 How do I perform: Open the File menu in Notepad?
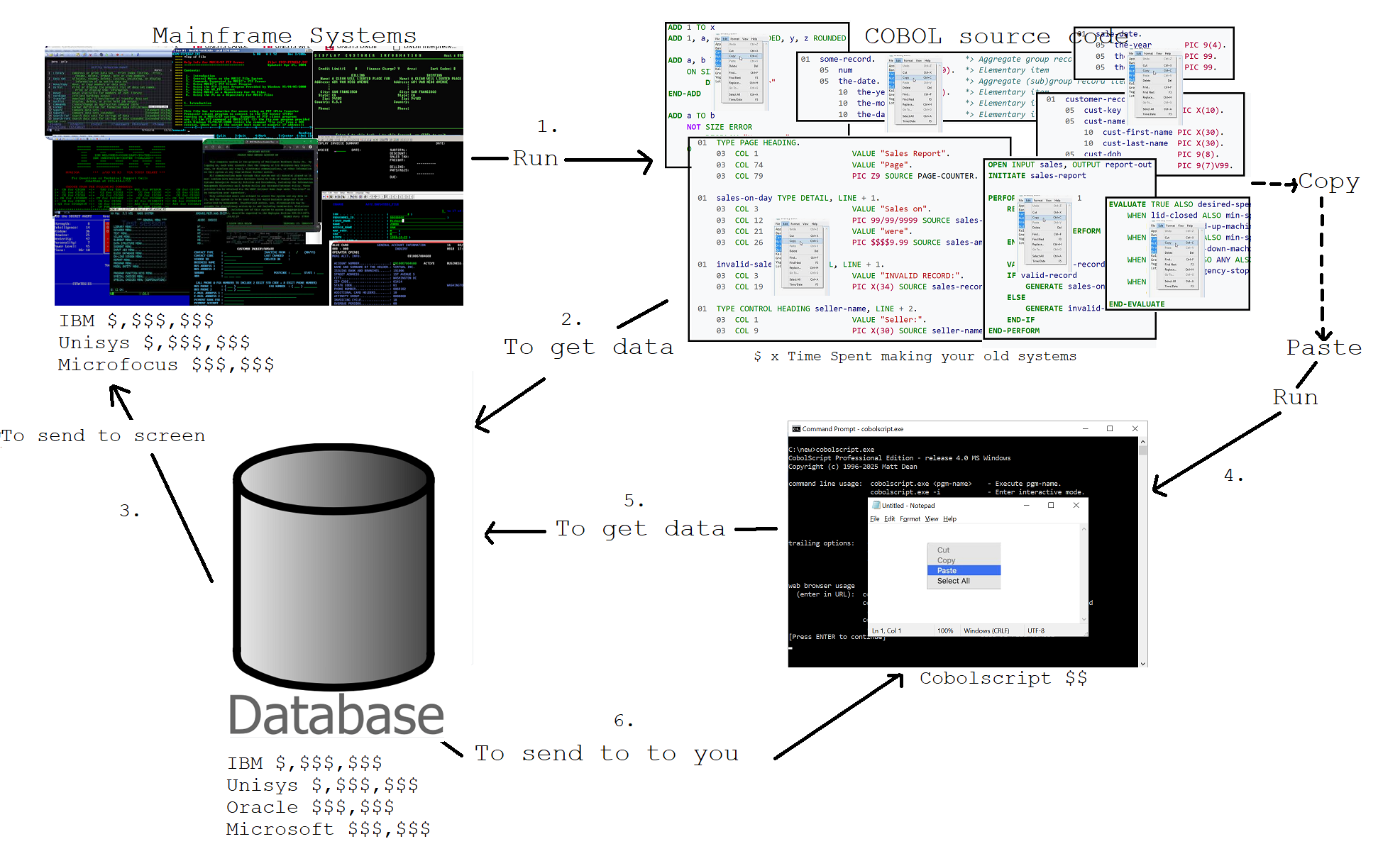874,519
